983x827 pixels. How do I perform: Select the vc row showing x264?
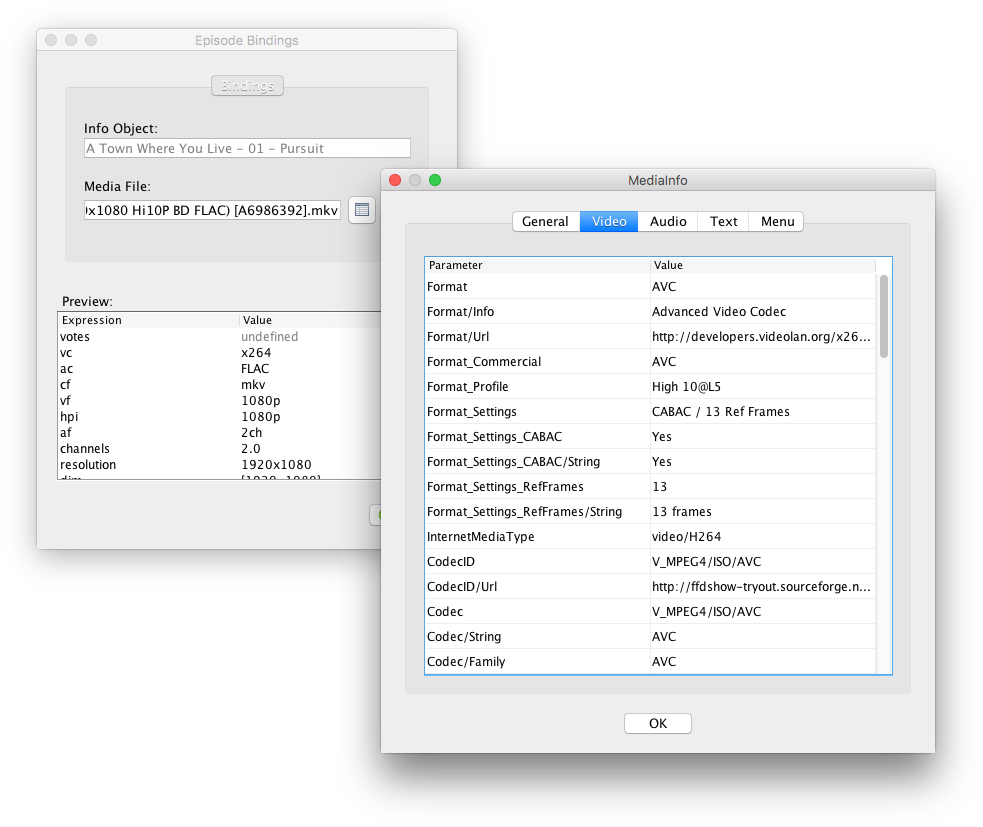pyautogui.click(x=219, y=353)
